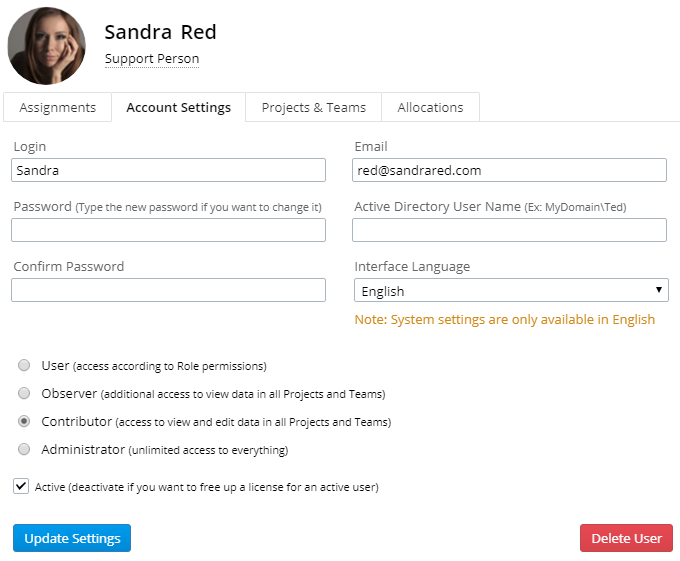Image resolution: width=680 pixels, height=561 pixels.
Task: Click into the Email field
Action: pos(509,170)
